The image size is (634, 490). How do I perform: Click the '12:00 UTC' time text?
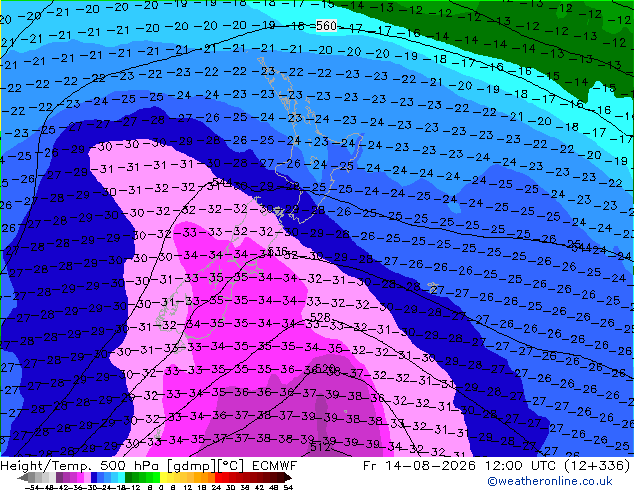(x=522, y=466)
